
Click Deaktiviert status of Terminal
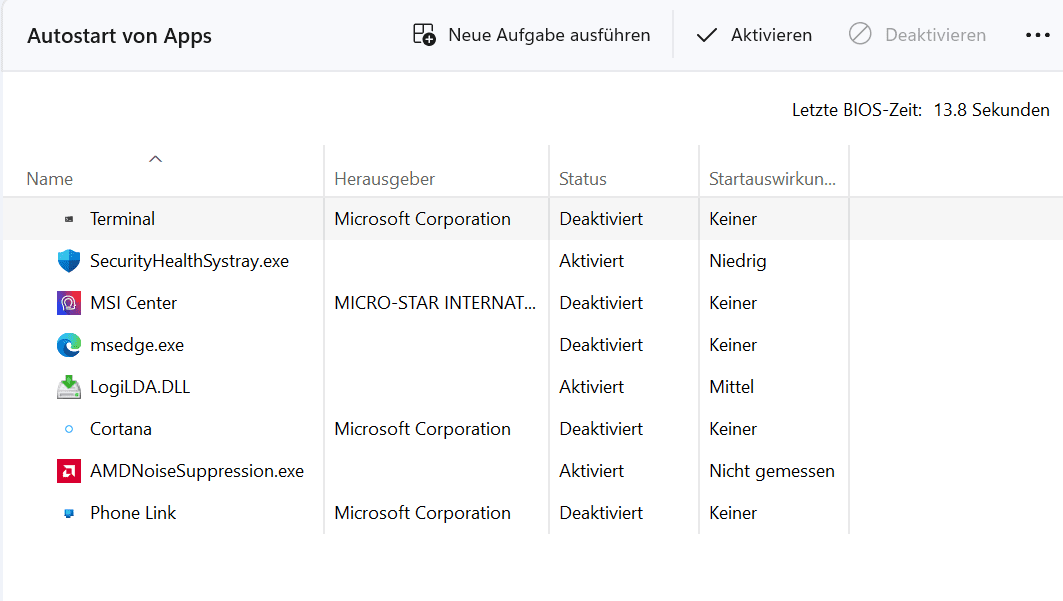[x=601, y=219]
